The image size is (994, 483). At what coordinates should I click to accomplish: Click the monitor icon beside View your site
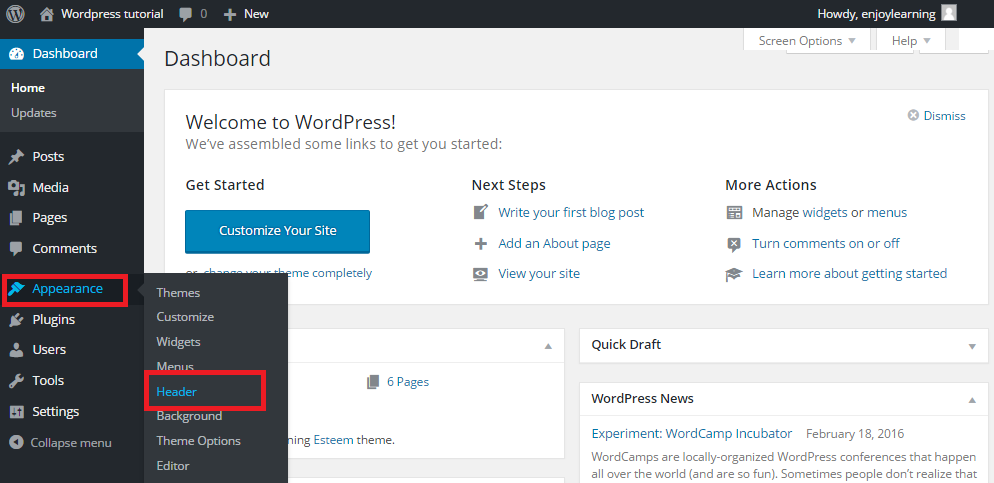point(481,274)
